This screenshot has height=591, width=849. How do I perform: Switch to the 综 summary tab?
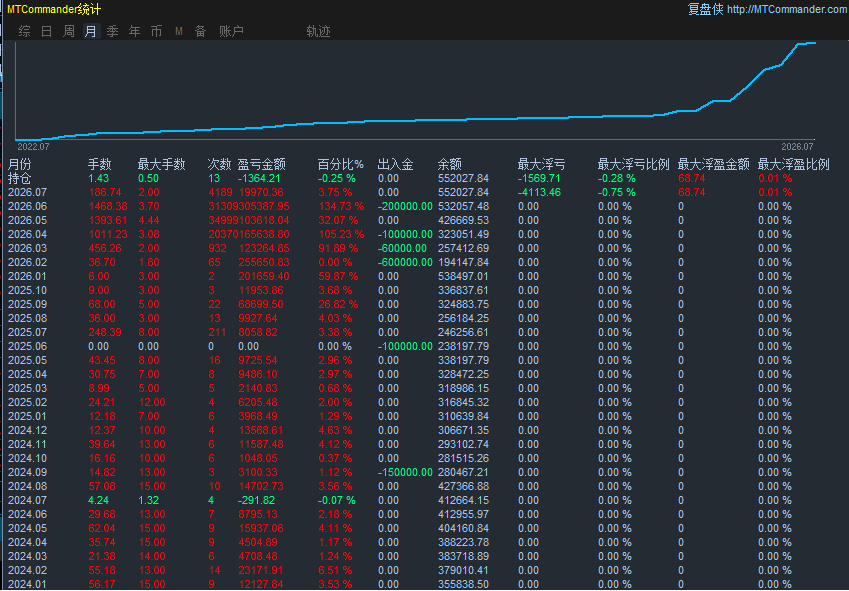point(24,31)
